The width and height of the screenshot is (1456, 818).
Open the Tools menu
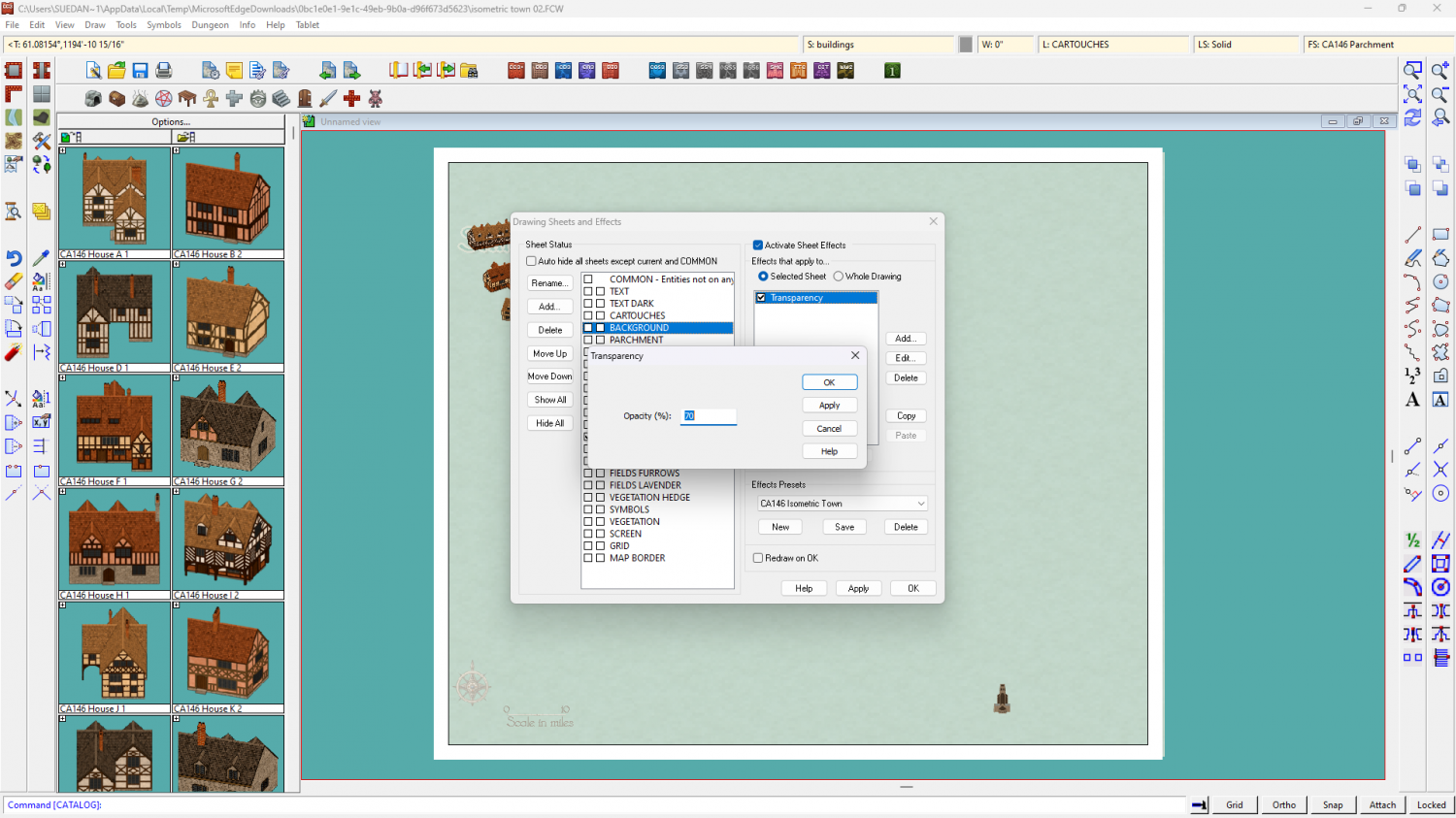(x=126, y=25)
